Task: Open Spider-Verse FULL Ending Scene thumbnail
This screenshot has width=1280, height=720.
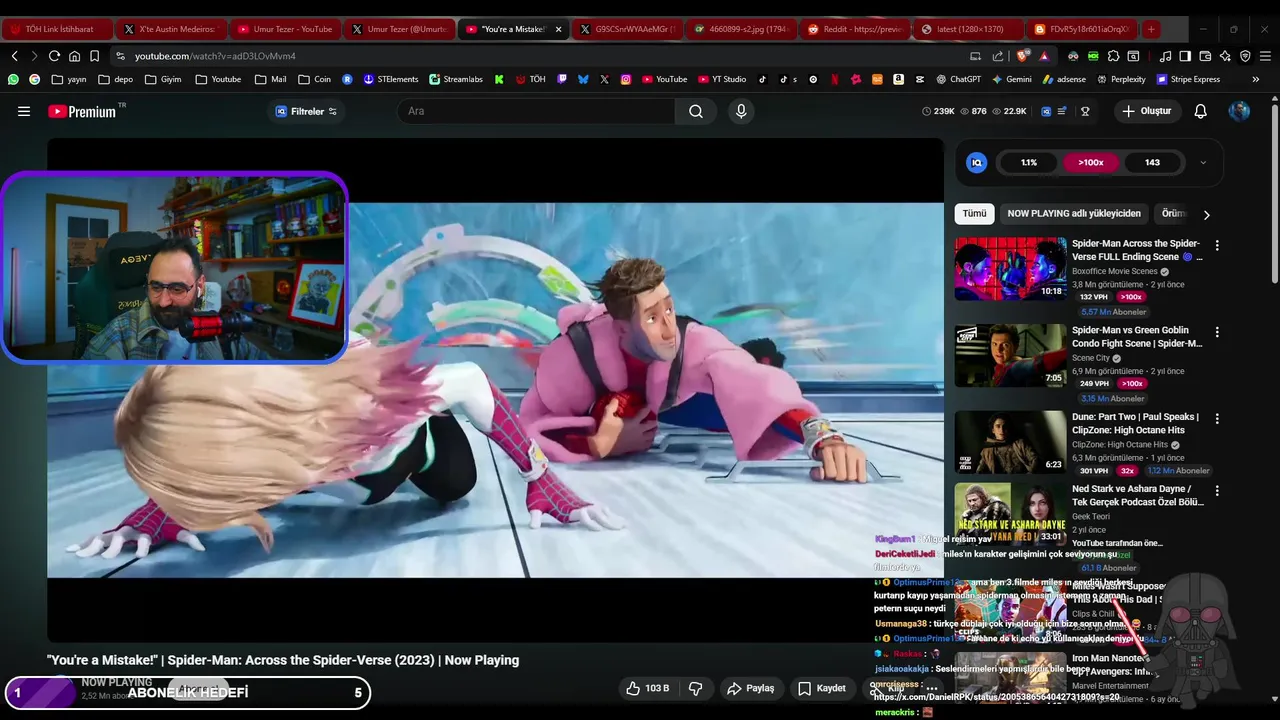Action: pyautogui.click(x=1010, y=268)
